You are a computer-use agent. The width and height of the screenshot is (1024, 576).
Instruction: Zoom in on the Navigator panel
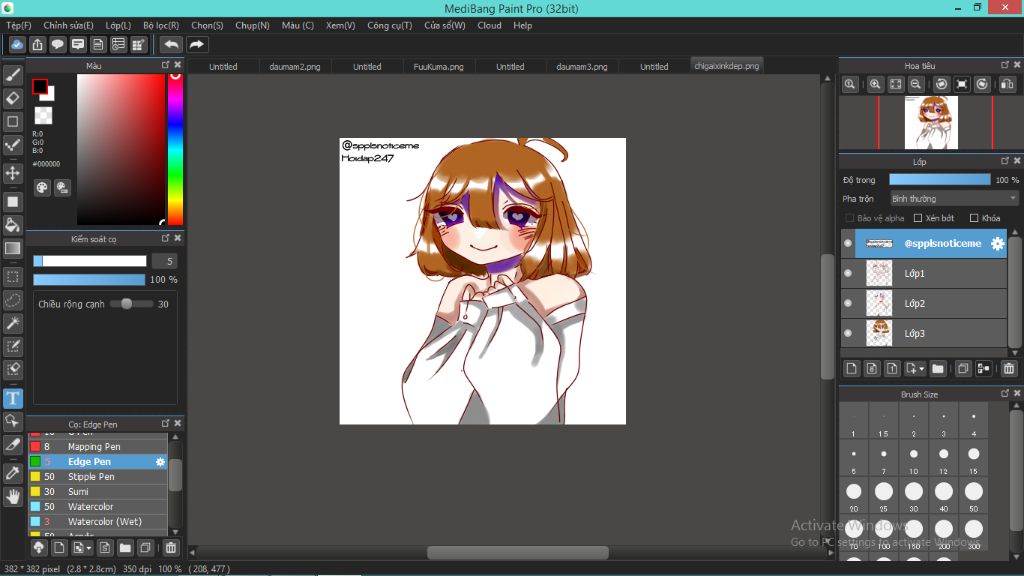pos(875,84)
